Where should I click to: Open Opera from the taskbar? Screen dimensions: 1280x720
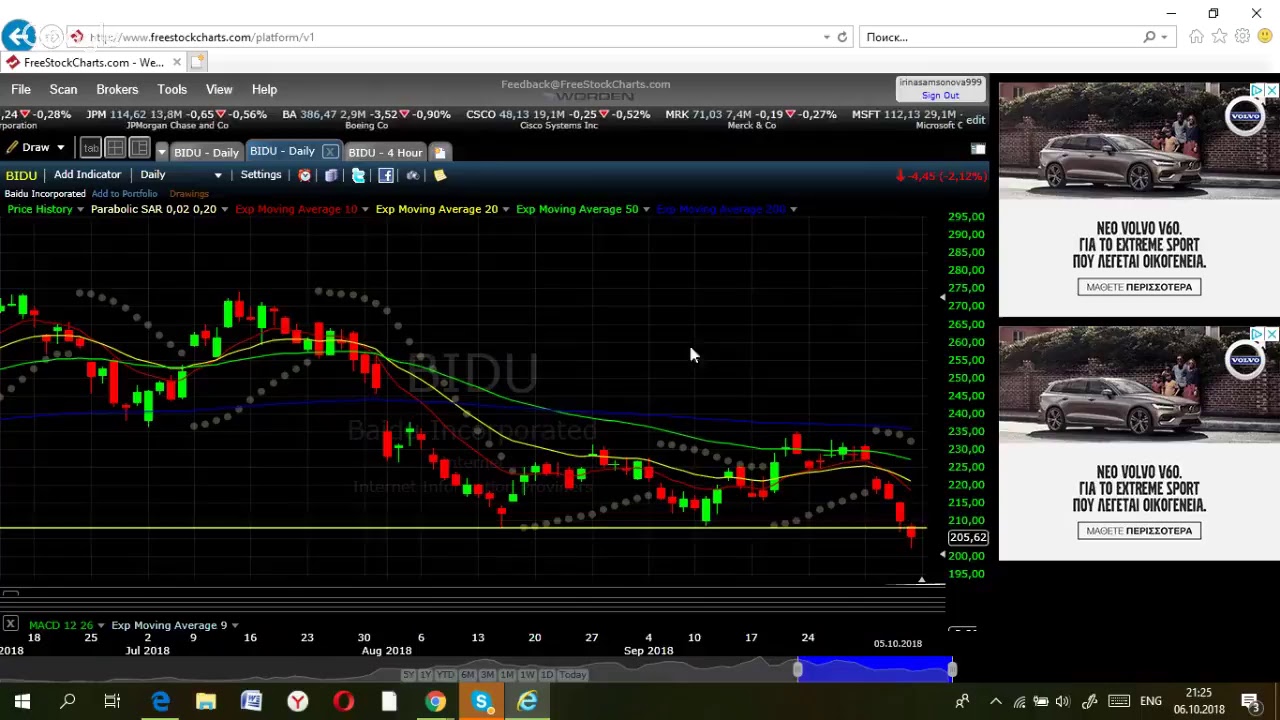(x=343, y=702)
